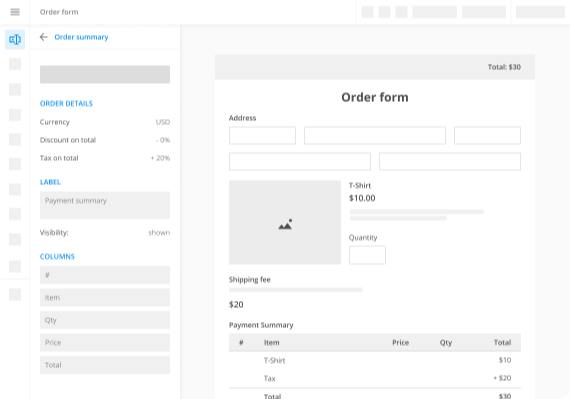
Task: Click the Order form title in the preview
Action: [375, 97]
